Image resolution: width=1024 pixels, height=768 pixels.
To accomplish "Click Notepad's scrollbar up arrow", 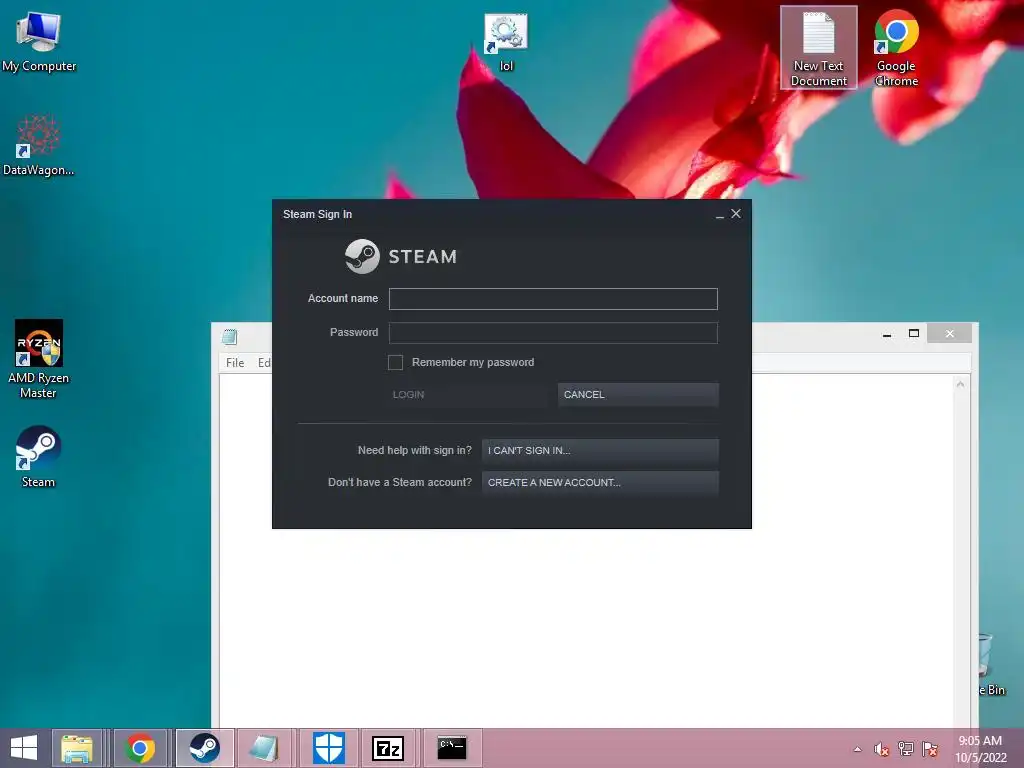I will point(961,384).
